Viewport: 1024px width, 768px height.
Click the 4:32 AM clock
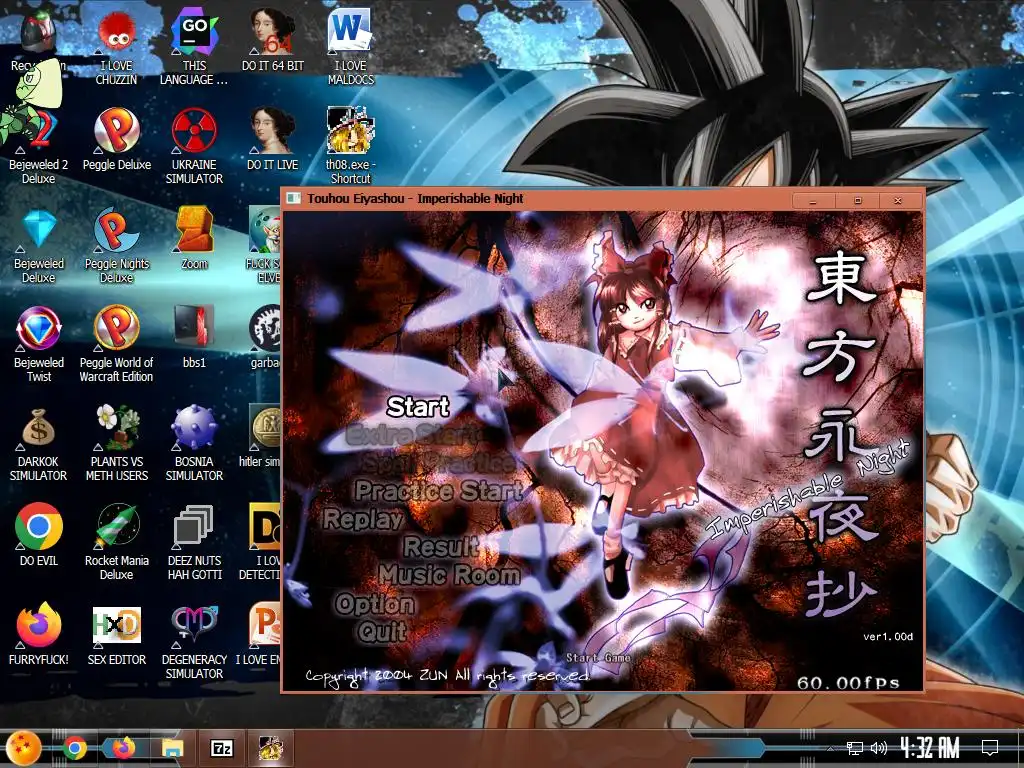[930, 748]
